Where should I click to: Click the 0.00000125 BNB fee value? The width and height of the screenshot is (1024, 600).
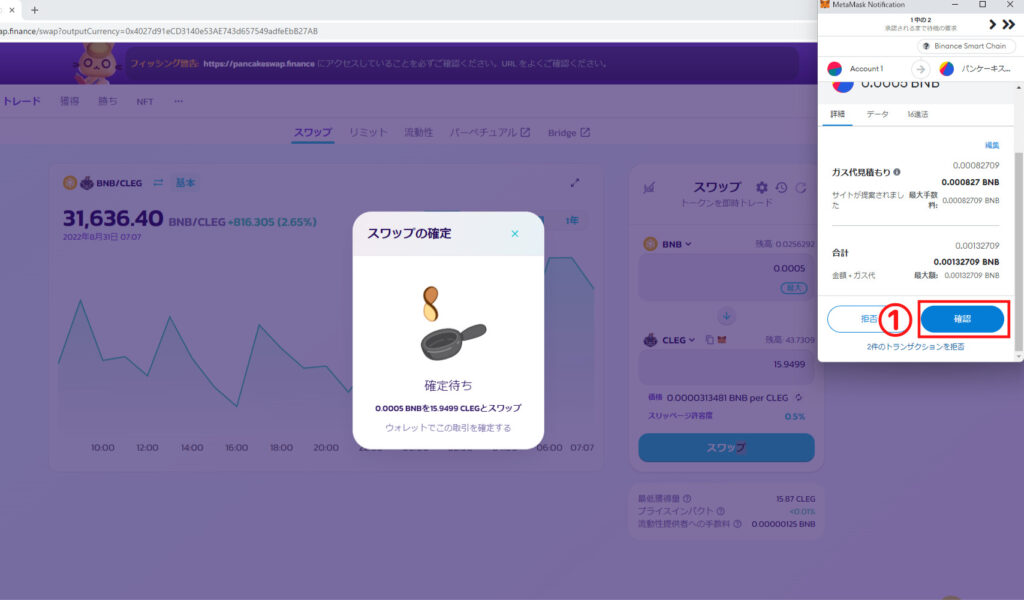coord(783,524)
